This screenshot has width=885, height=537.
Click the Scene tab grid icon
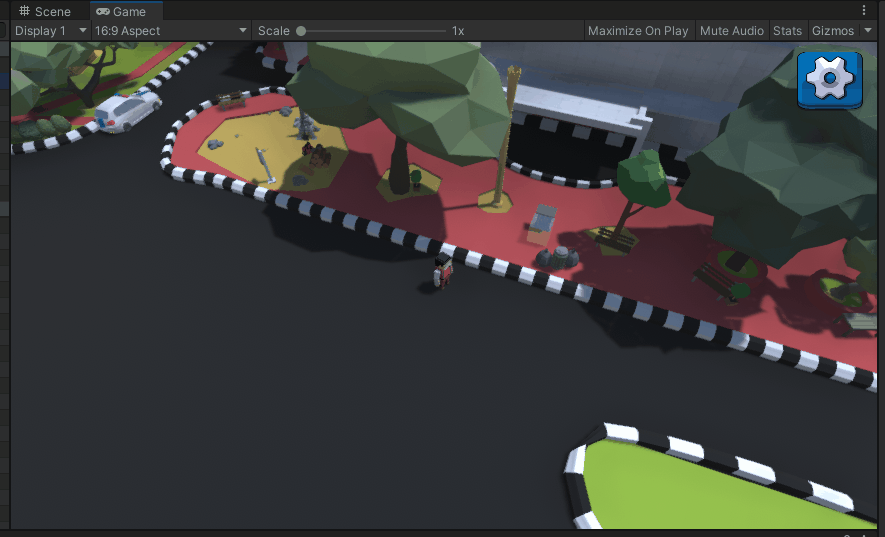click(x=25, y=12)
